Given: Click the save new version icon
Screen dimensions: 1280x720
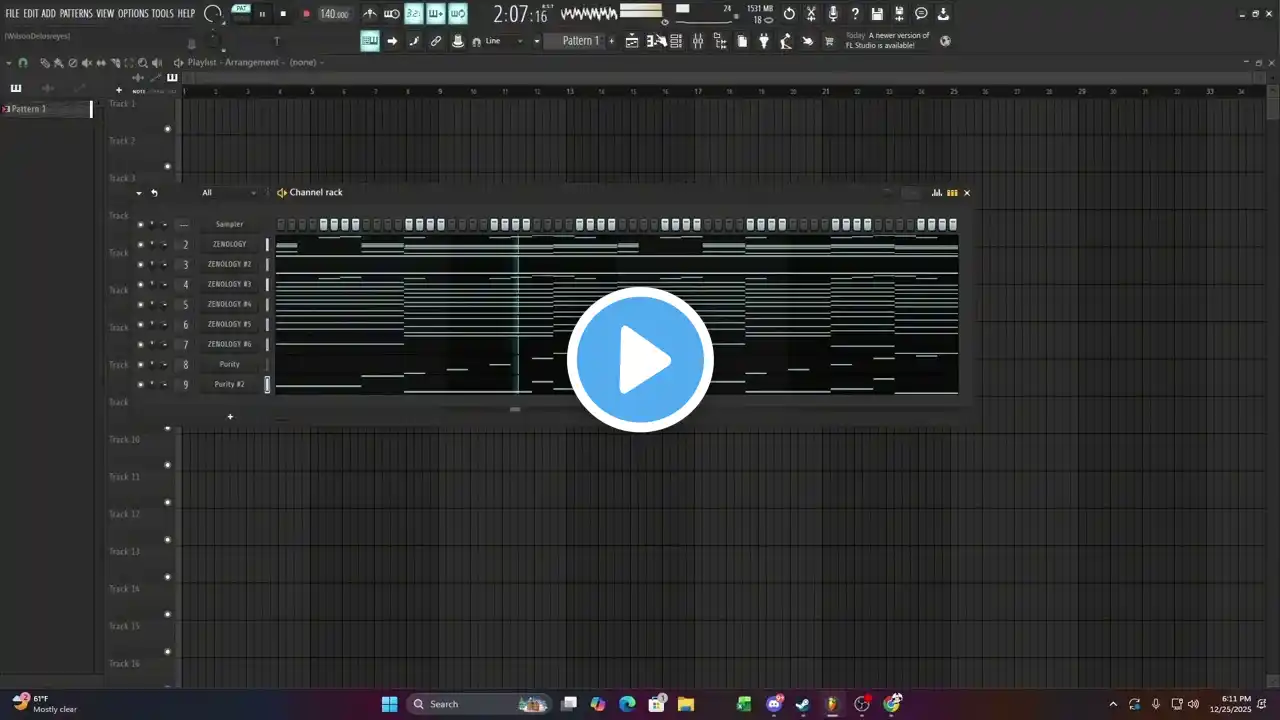Looking at the screenshot, I should coord(899,14).
